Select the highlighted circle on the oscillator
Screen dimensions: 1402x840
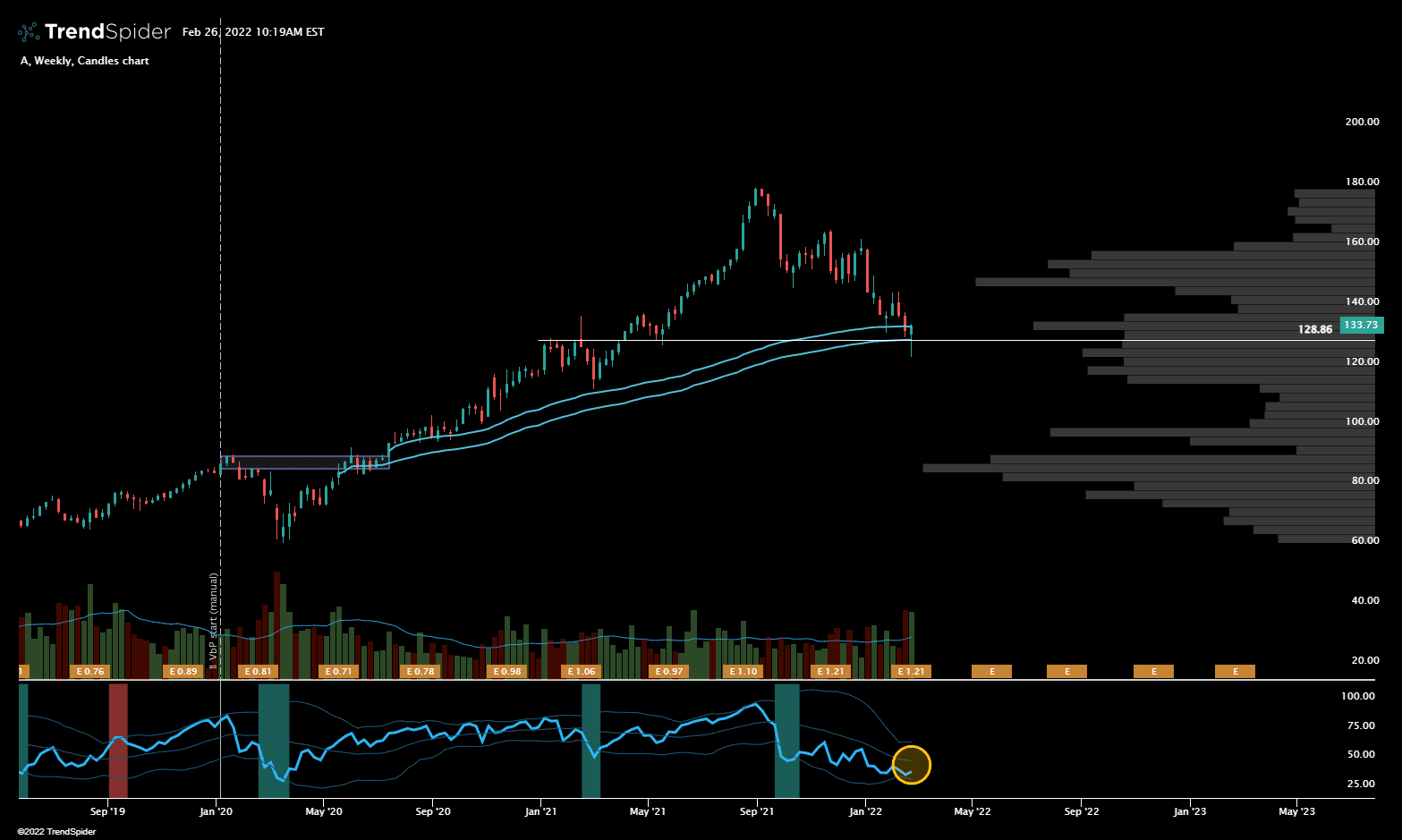click(x=912, y=765)
